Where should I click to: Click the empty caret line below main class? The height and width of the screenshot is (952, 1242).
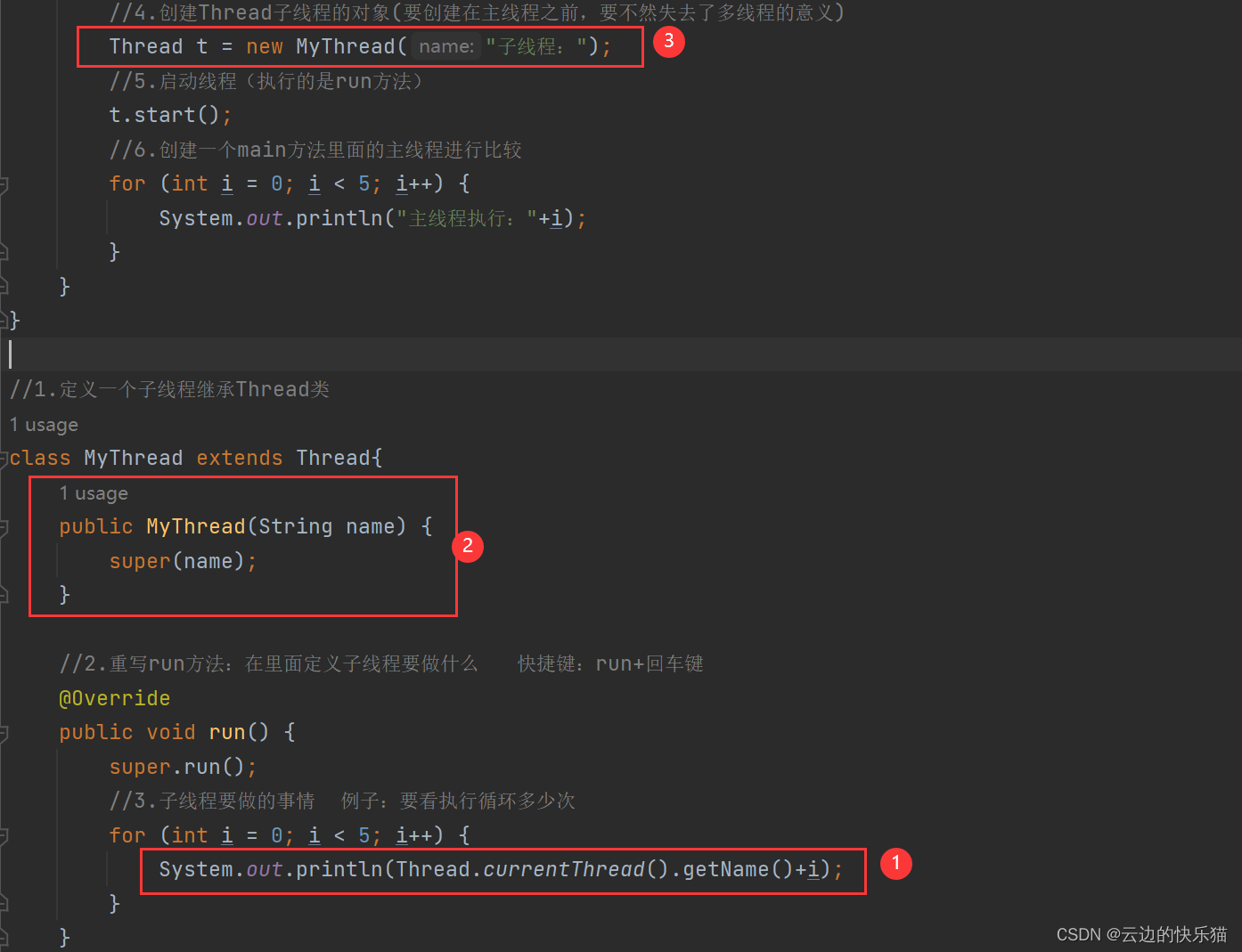(x=621, y=354)
